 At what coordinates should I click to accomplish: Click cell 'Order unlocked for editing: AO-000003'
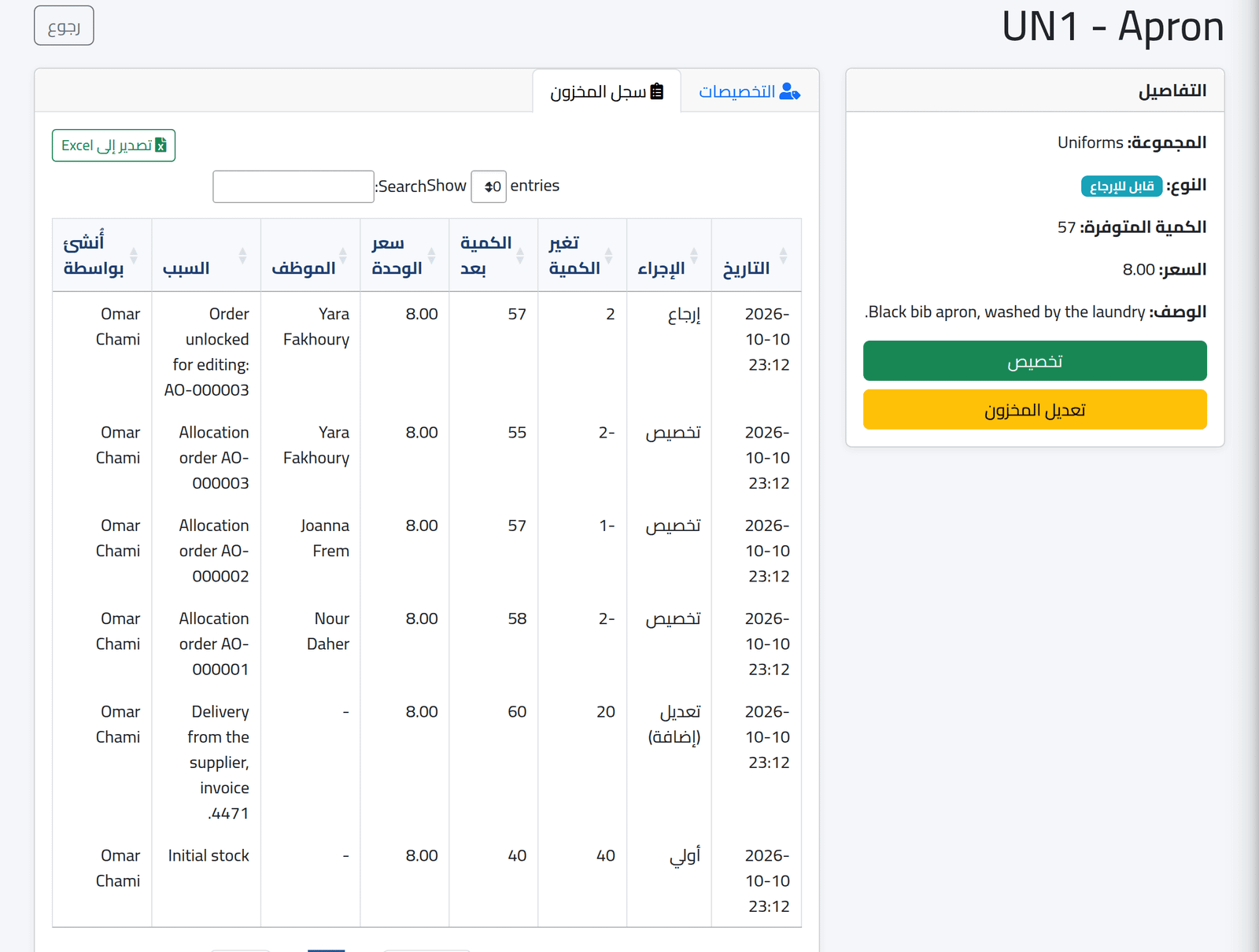click(206, 352)
